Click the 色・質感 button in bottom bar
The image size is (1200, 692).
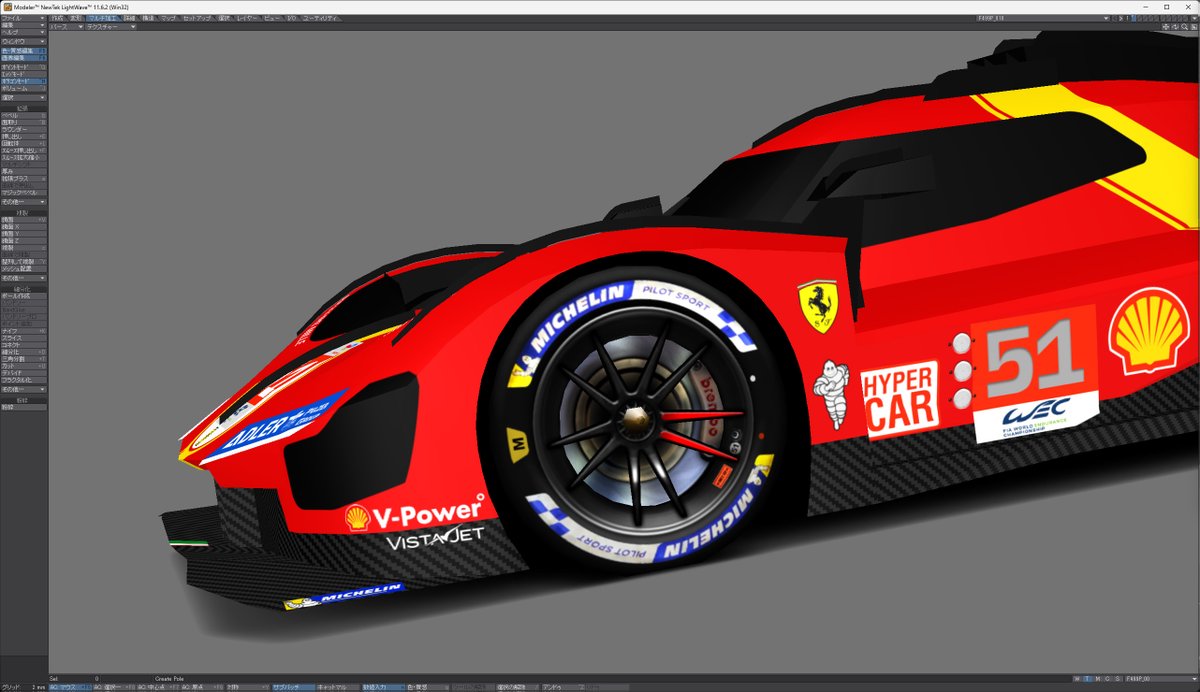pos(427,687)
